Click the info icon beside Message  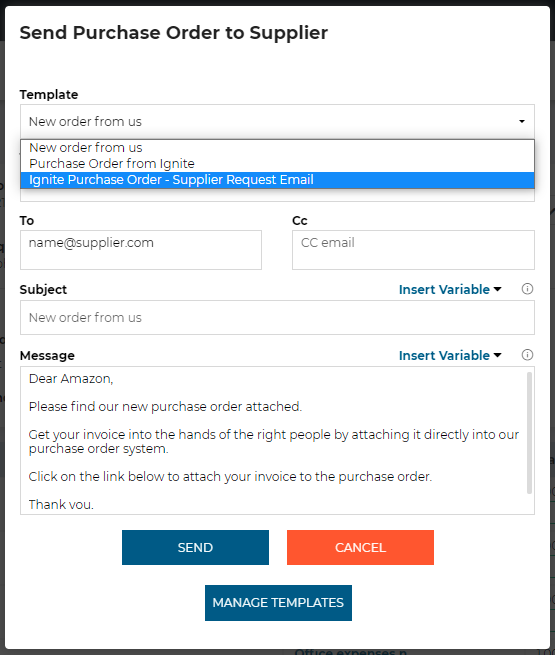(527, 355)
